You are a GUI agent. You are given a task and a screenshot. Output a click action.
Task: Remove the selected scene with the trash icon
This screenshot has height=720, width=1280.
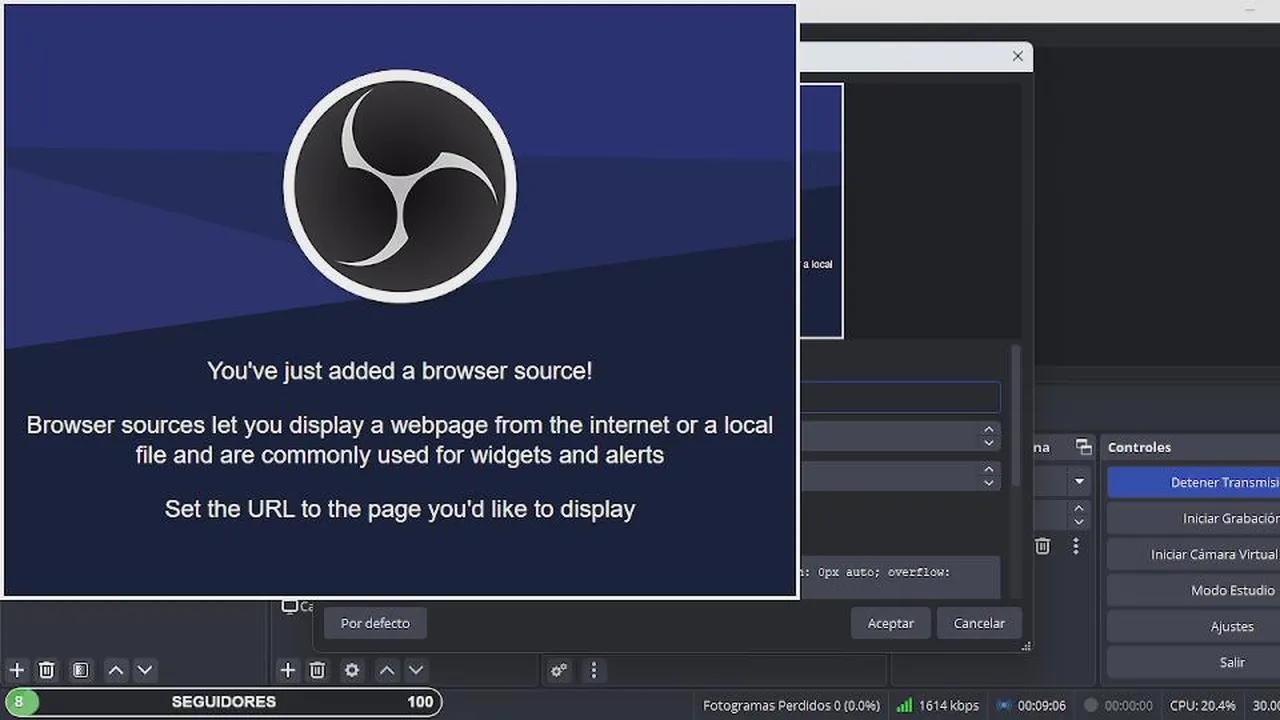point(46,670)
